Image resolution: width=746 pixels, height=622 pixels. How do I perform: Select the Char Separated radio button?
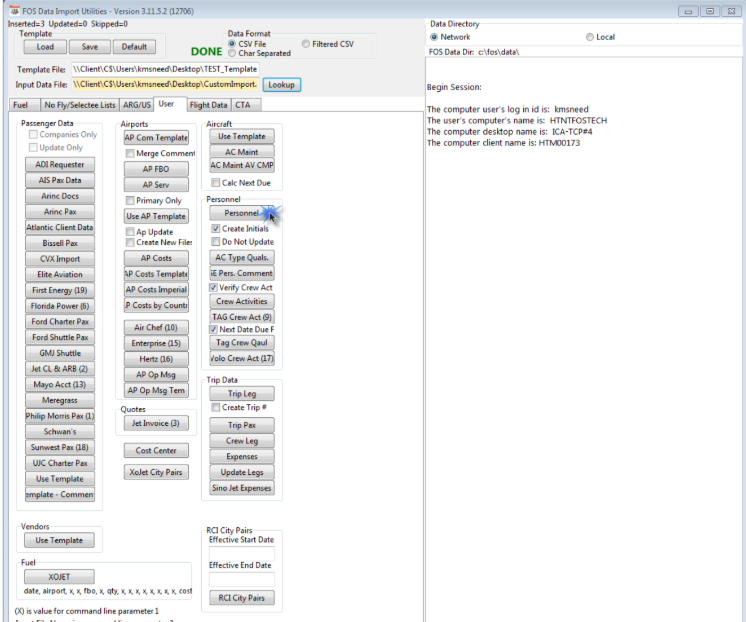tap(232, 54)
